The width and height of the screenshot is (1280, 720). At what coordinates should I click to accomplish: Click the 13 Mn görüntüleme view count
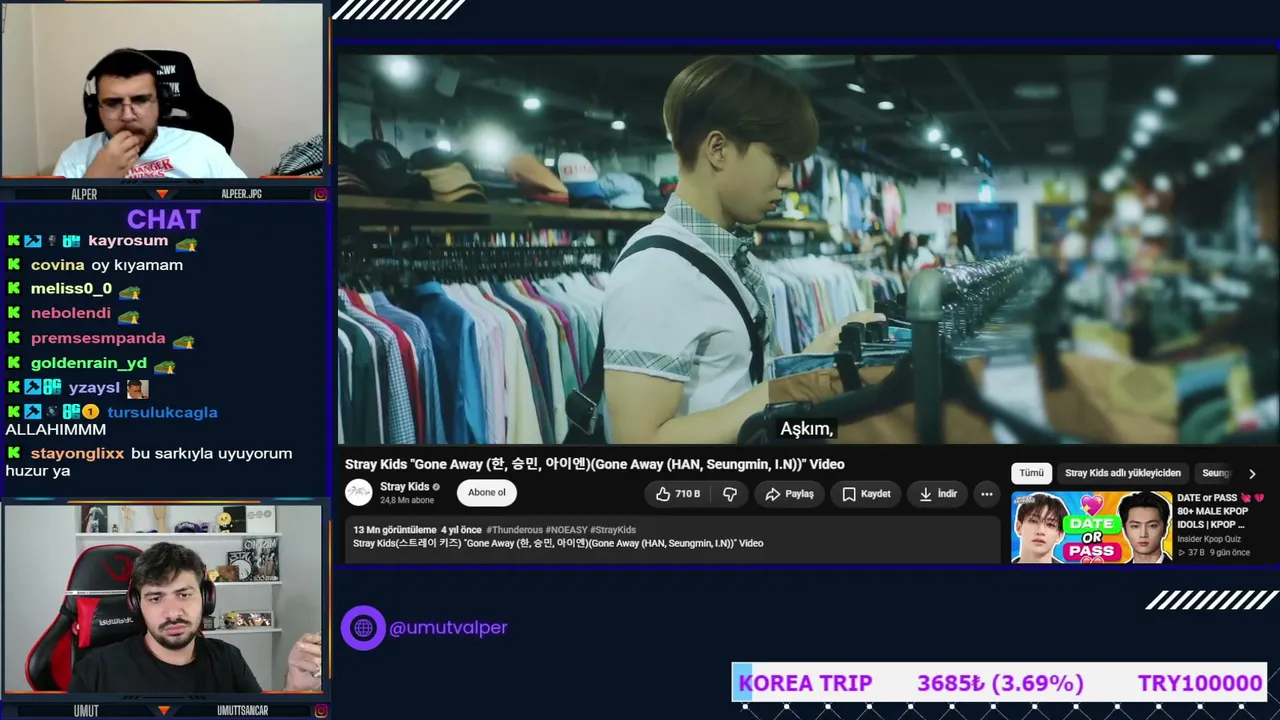pos(395,530)
